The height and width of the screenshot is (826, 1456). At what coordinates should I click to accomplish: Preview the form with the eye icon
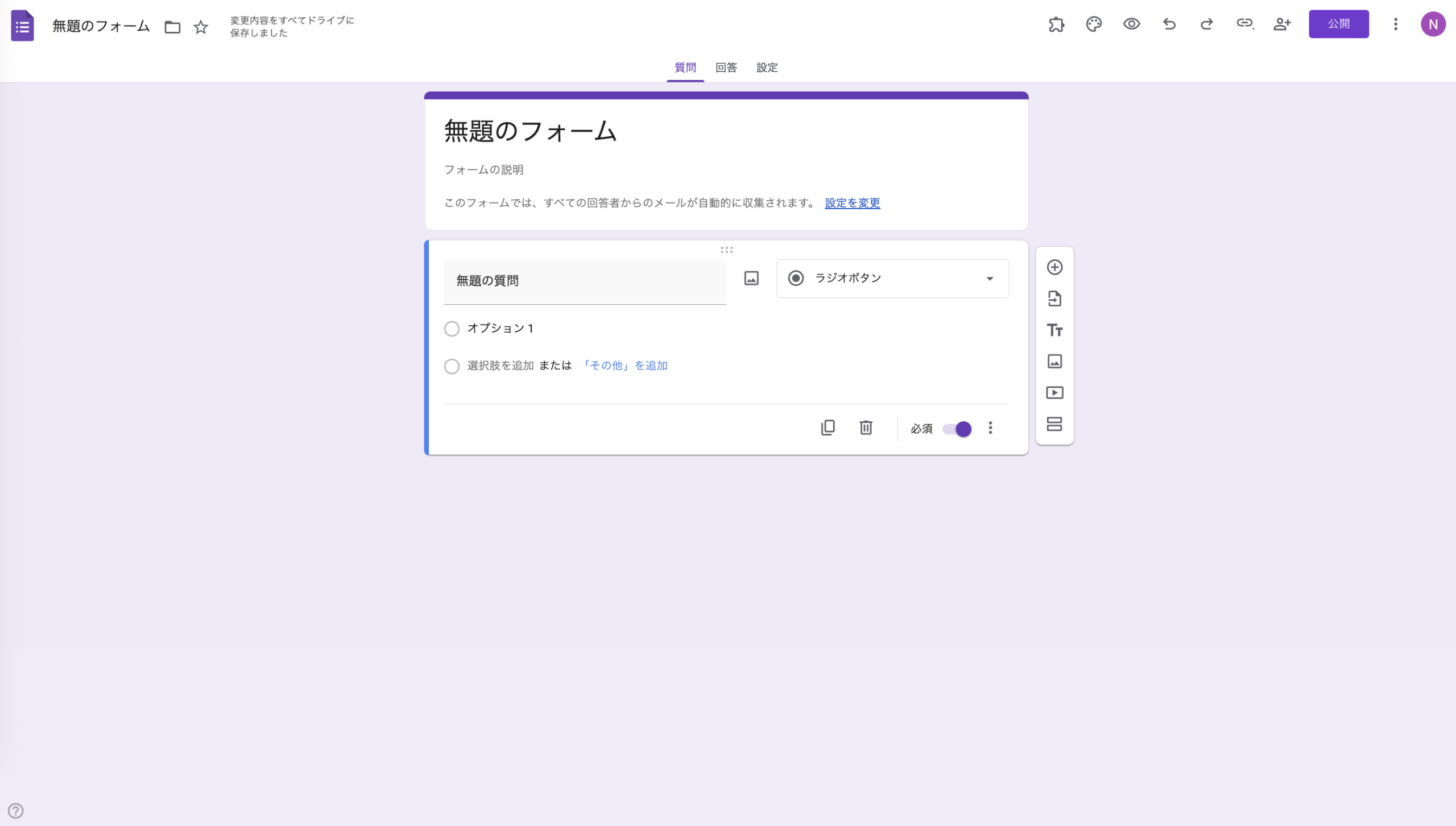[1131, 24]
